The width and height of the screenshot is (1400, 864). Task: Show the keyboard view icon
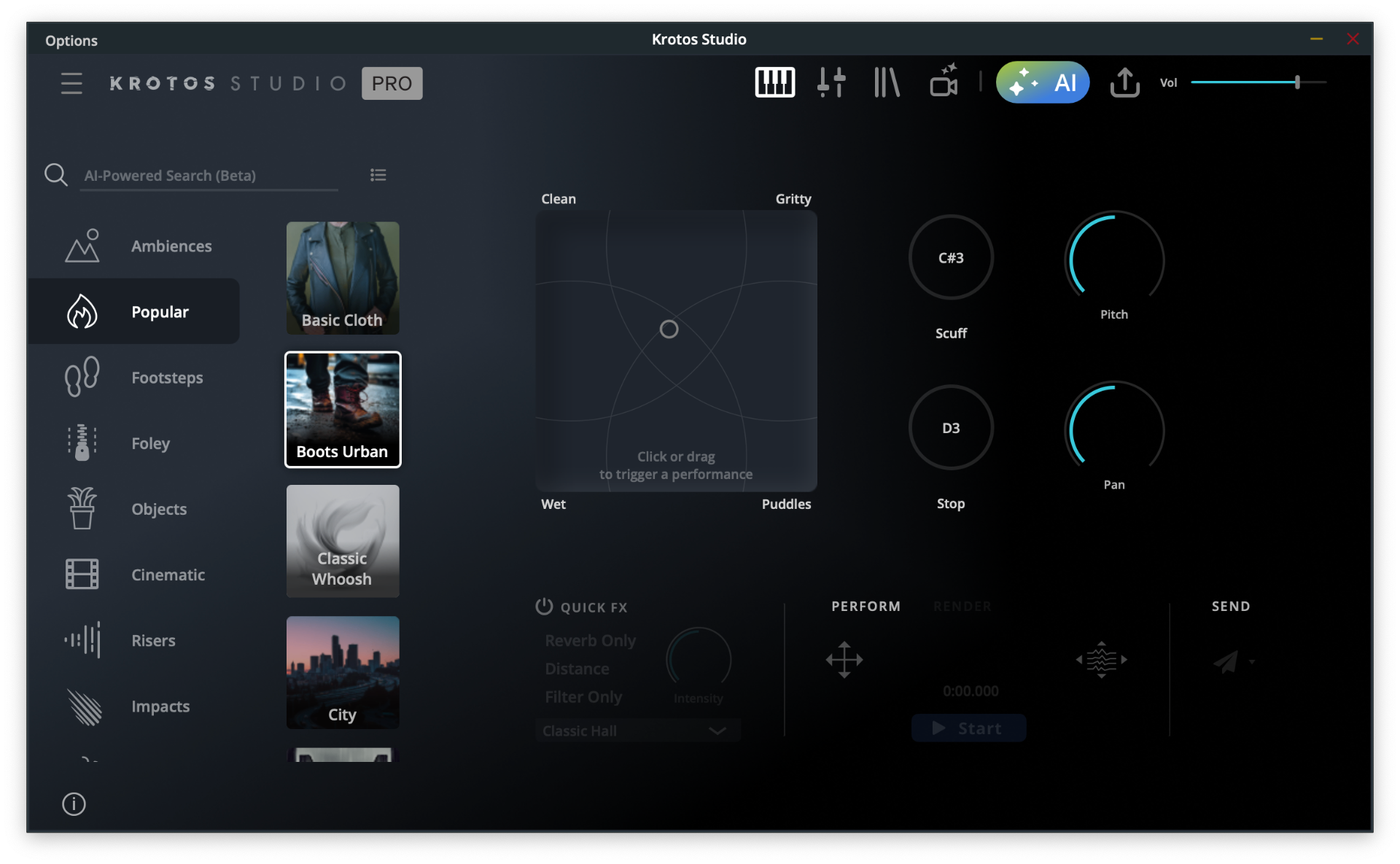(774, 82)
